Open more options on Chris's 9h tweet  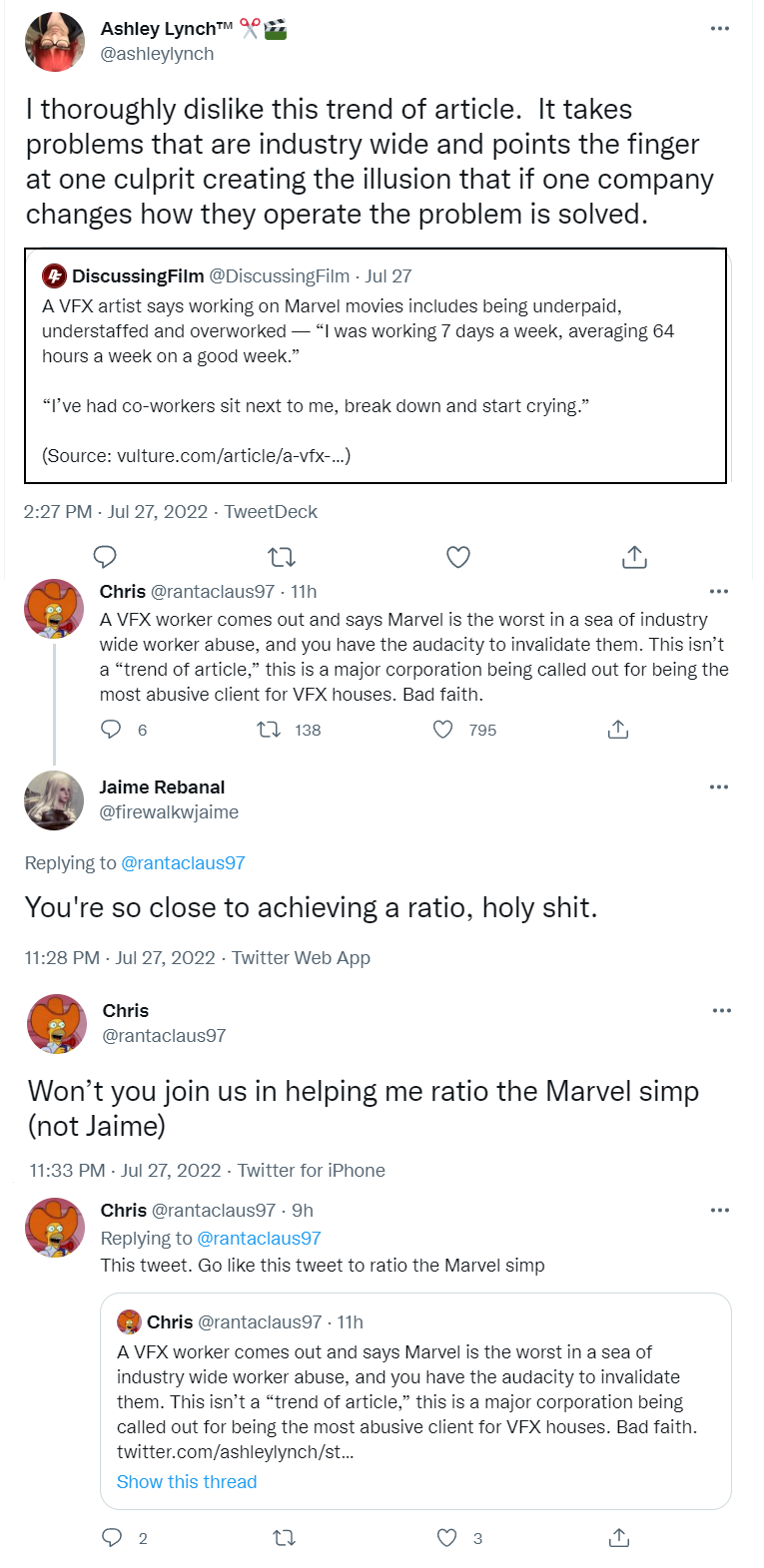(x=720, y=1211)
